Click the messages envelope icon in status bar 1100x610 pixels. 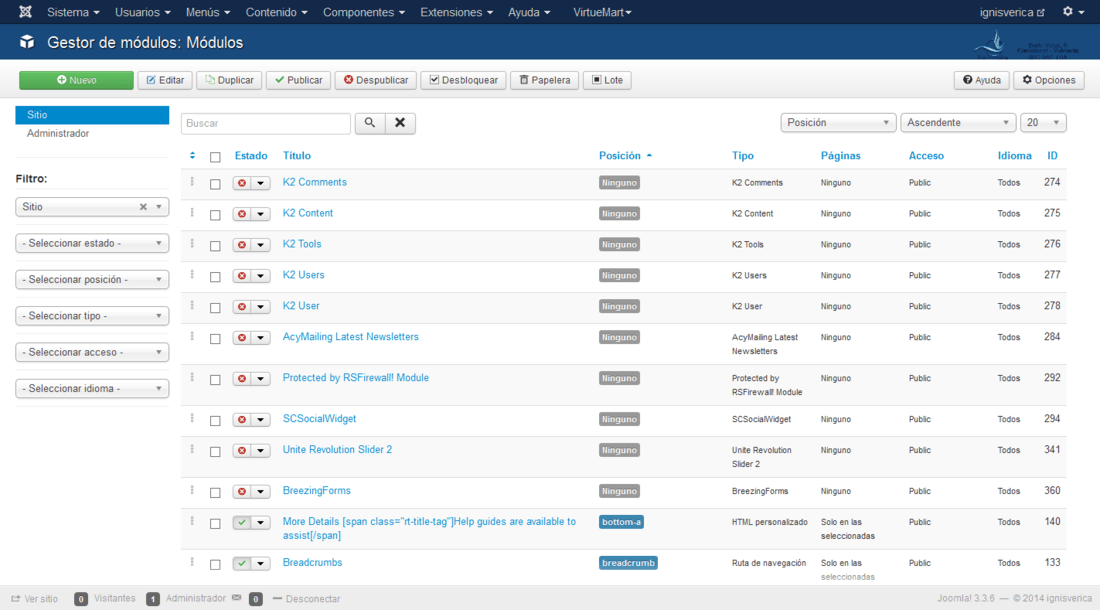tap(236, 598)
